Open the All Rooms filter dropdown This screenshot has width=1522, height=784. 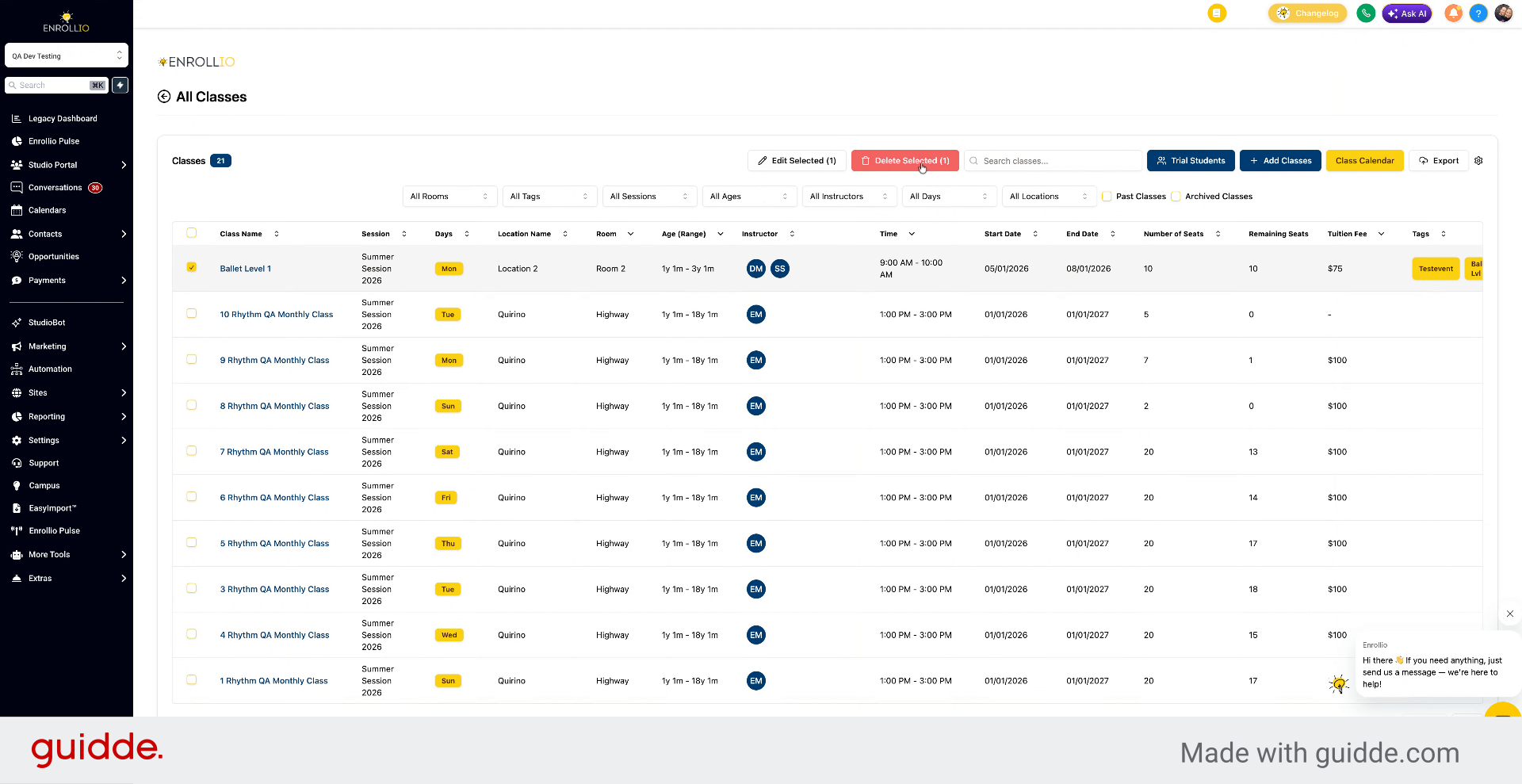(x=449, y=197)
